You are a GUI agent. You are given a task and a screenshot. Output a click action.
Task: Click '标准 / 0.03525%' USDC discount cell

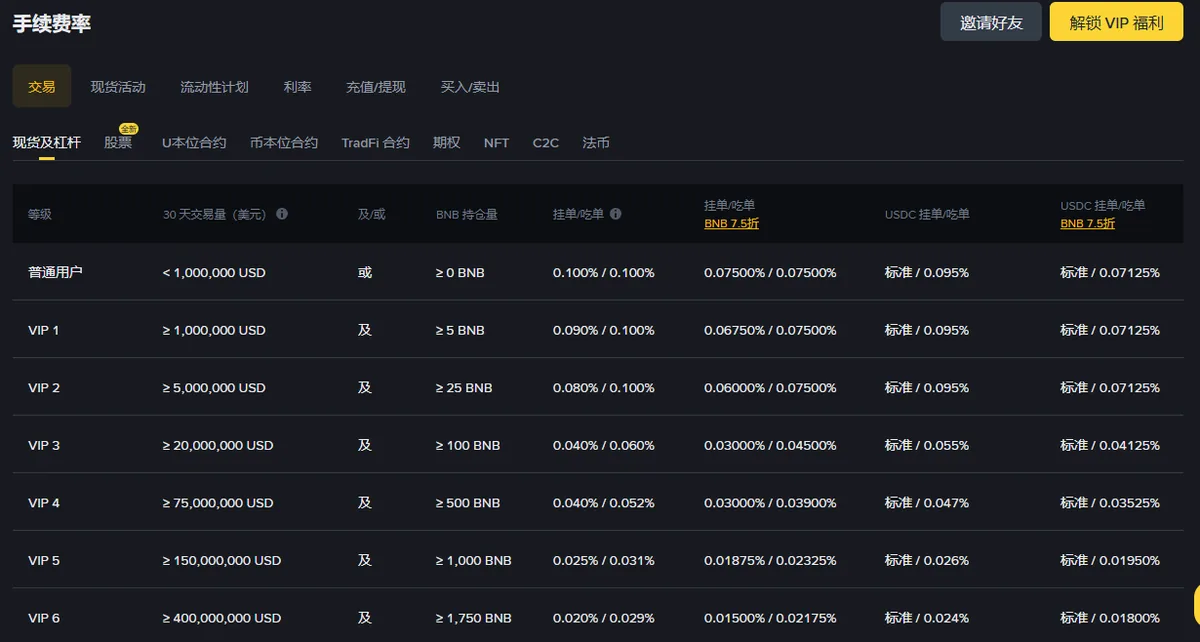1110,503
